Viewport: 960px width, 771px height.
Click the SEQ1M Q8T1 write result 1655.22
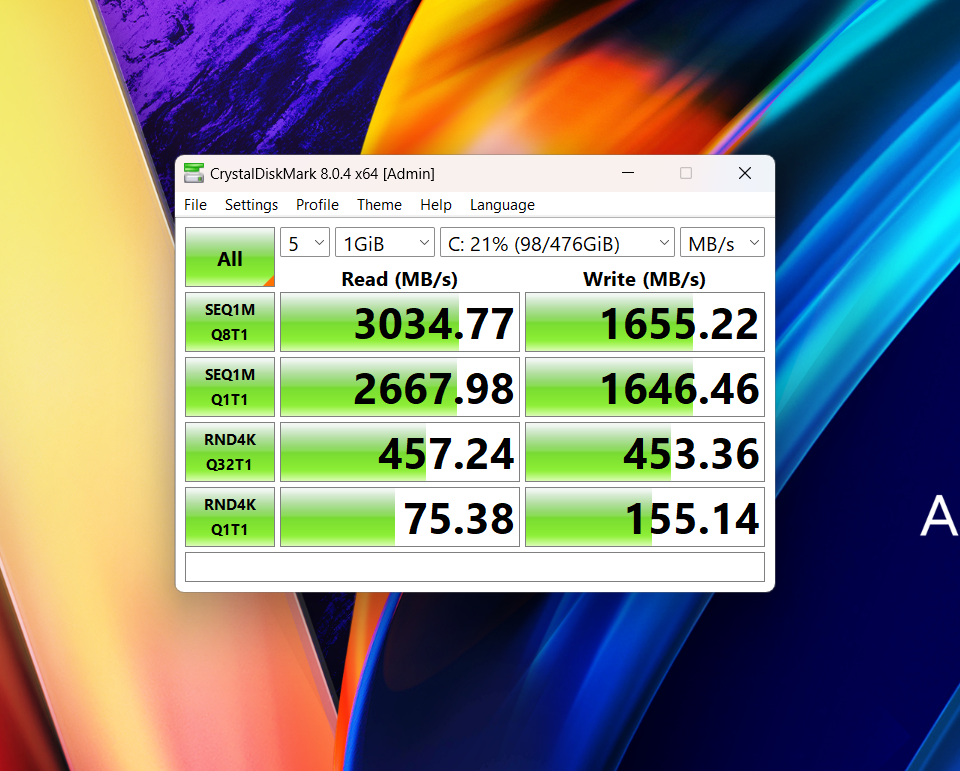point(645,322)
